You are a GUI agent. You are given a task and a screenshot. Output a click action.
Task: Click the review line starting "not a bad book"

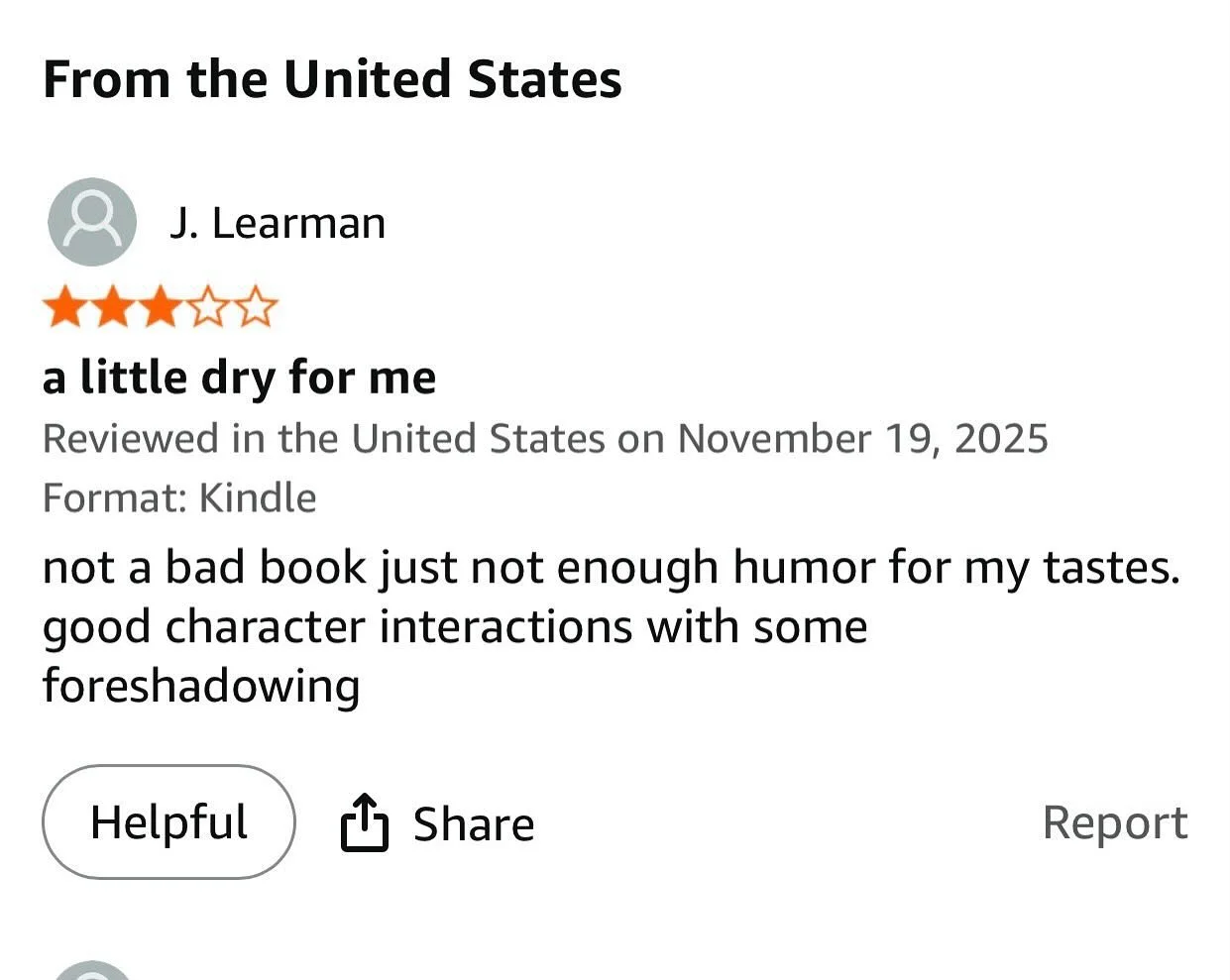[612, 568]
